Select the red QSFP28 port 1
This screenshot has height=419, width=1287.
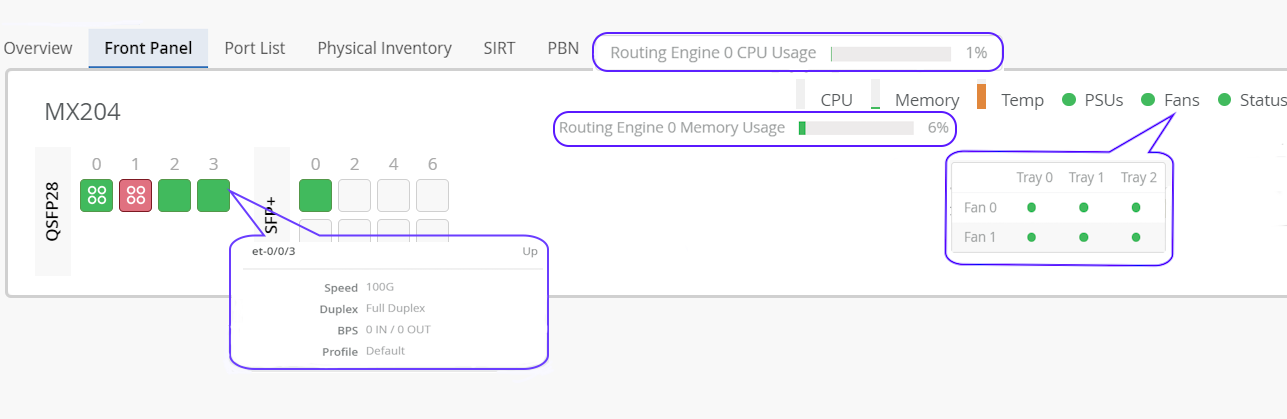click(135, 195)
